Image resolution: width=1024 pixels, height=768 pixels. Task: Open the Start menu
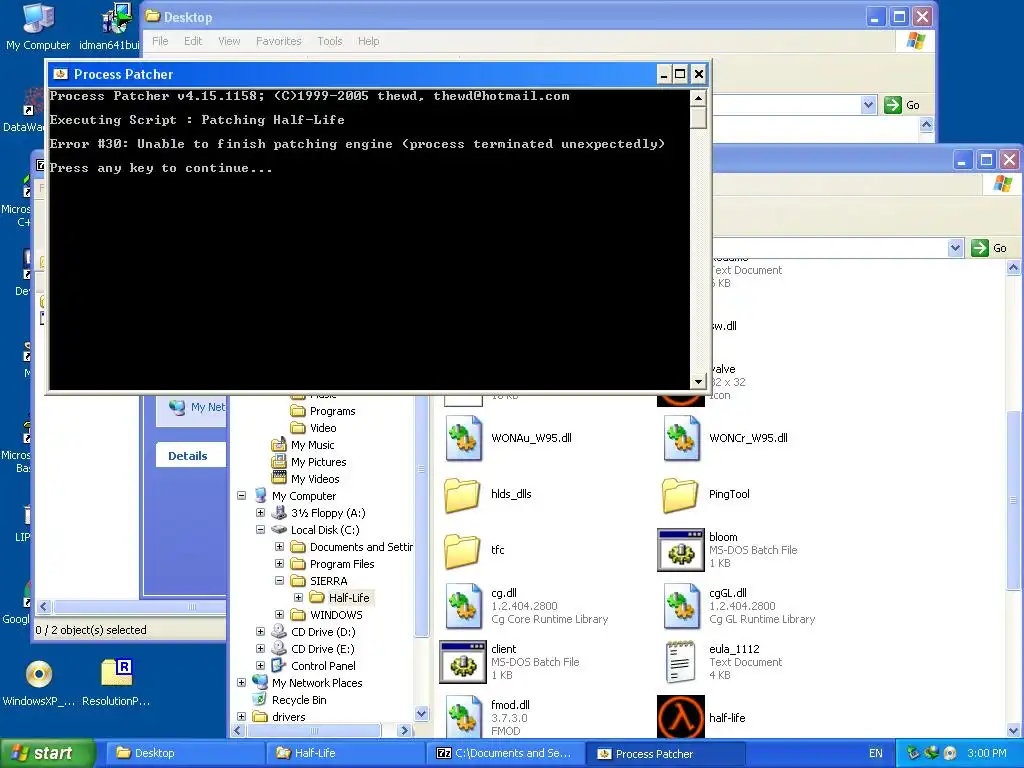(x=46, y=753)
